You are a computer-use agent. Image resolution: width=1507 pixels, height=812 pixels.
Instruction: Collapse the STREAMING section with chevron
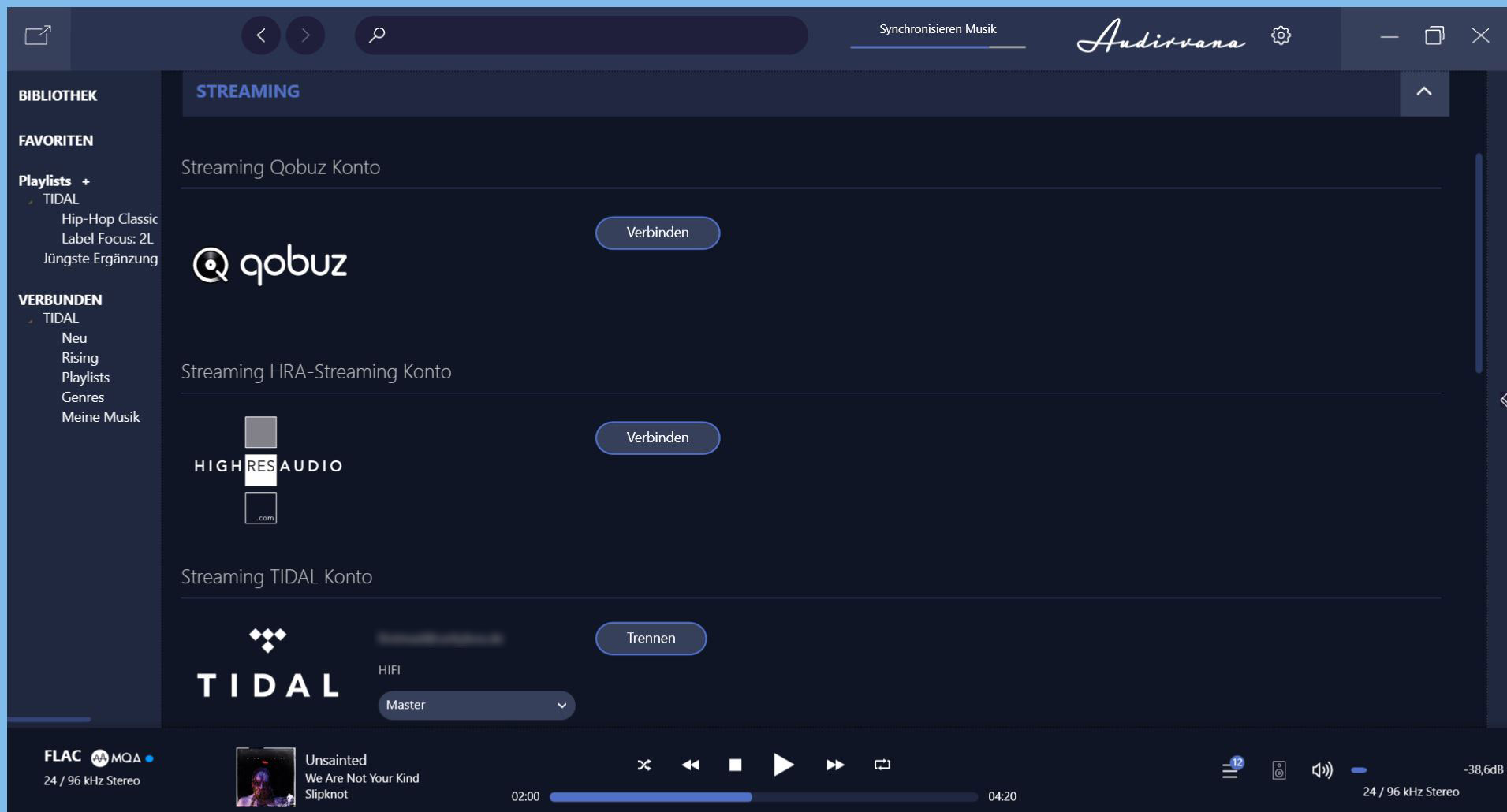[1424, 91]
